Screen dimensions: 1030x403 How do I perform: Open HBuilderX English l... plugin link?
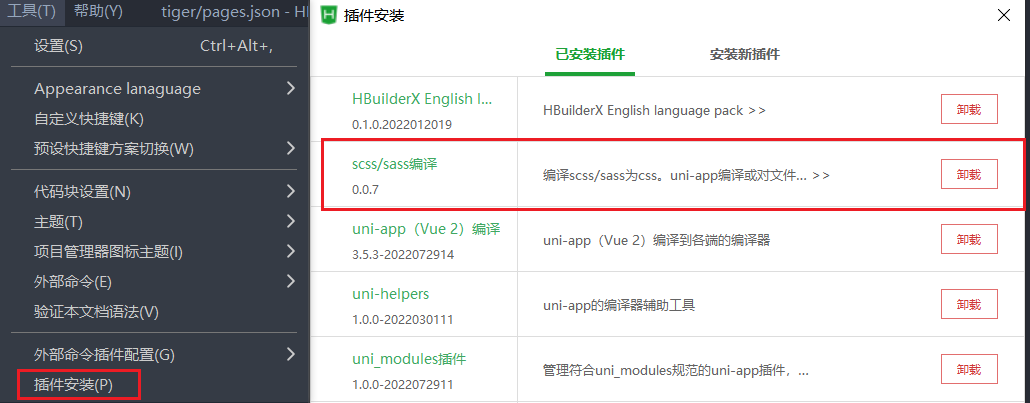(x=422, y=99)
